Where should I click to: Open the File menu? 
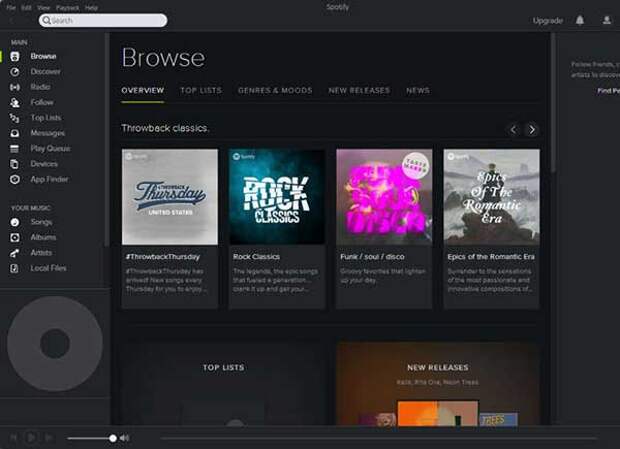(11, 8)
